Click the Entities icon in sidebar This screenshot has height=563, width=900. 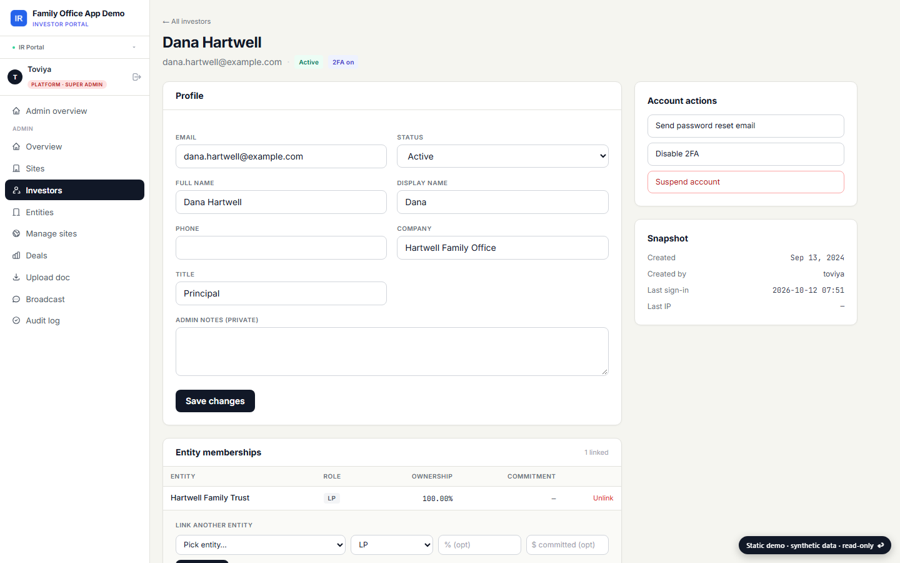pos(16,212)
